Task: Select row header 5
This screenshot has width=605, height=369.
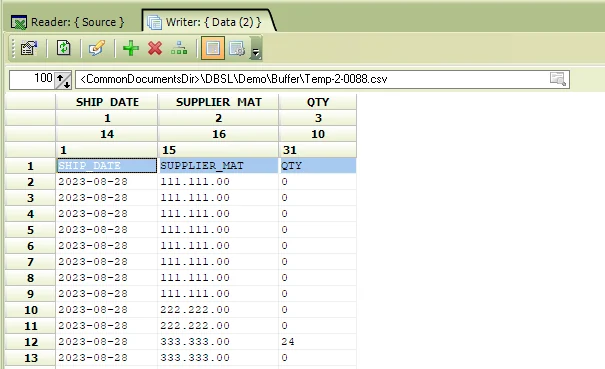Action: (30, 230)
